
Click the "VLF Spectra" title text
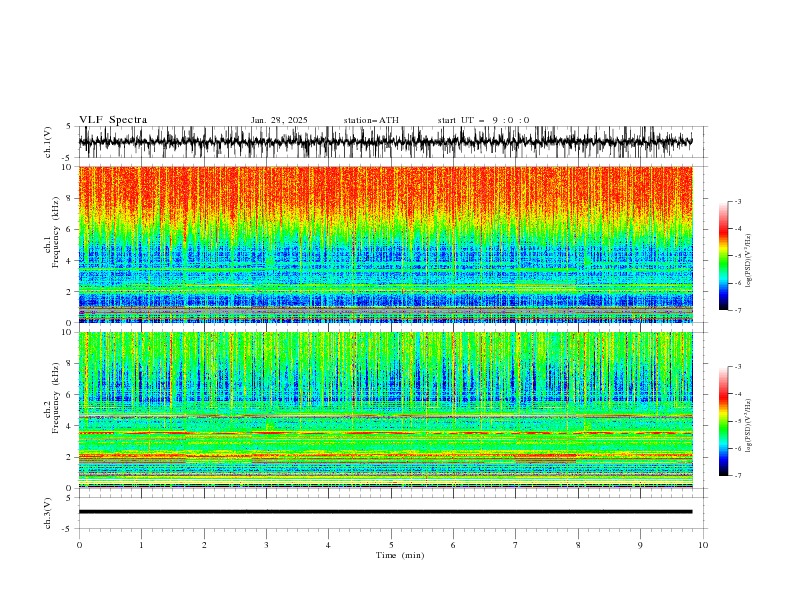[113, 120]
